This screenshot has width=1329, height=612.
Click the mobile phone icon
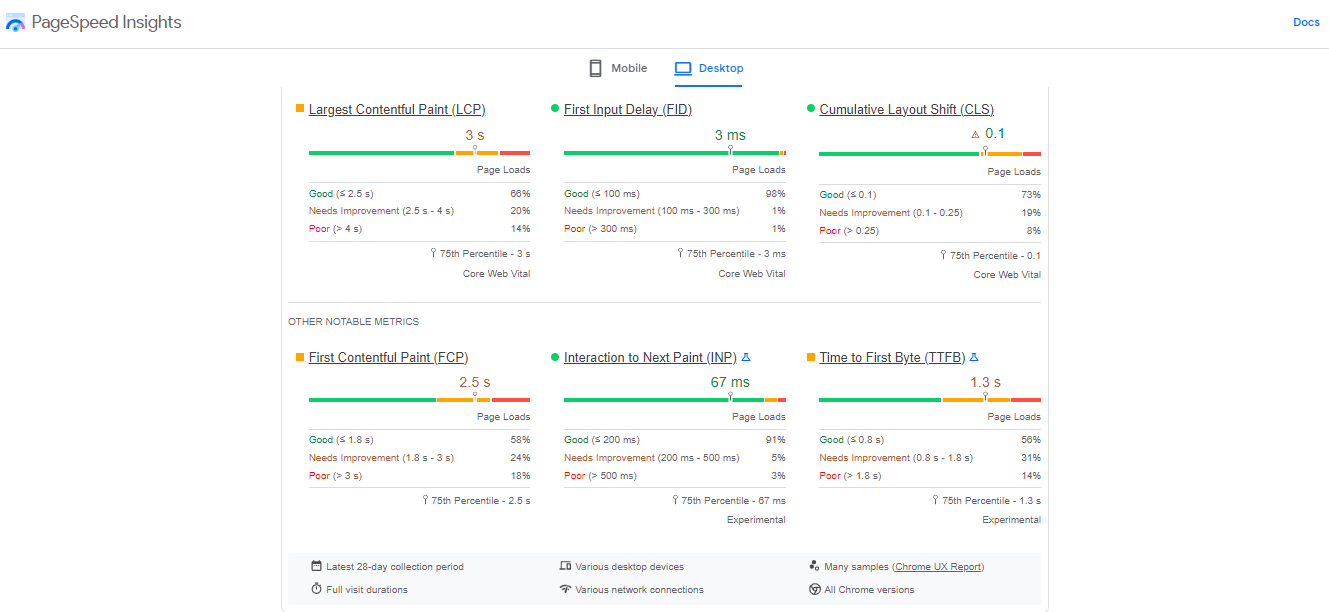tap(595, 68)
